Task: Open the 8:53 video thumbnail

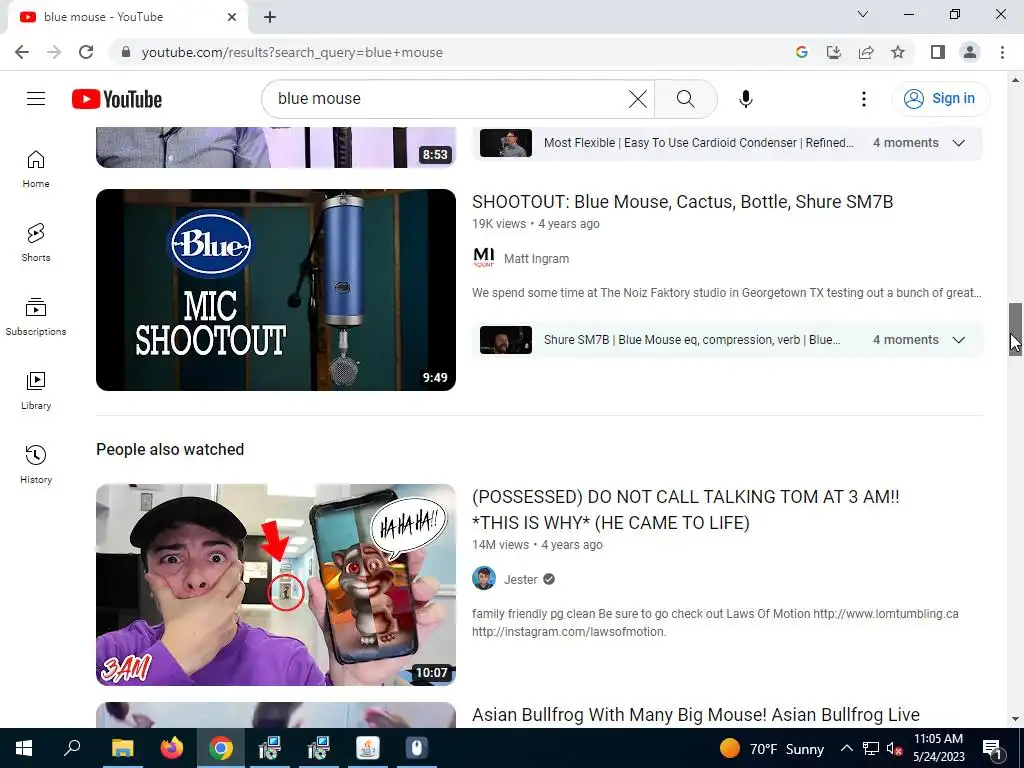Action: coord(276,147)
